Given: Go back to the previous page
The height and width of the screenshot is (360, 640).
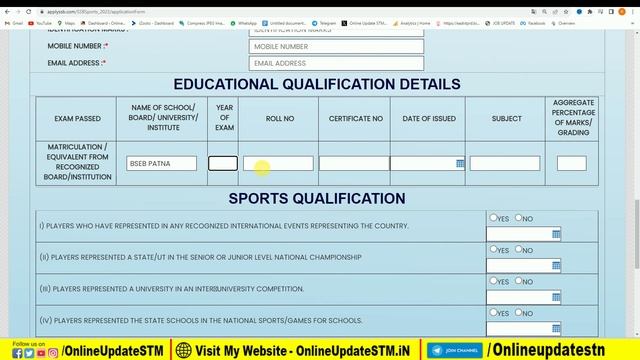Looking at the screenshot, I should (x=7, y=12).
